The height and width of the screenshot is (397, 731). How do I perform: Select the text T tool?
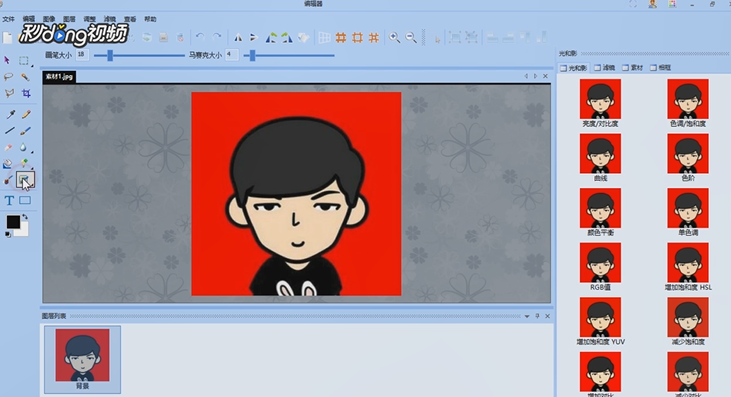click(9, 201)
